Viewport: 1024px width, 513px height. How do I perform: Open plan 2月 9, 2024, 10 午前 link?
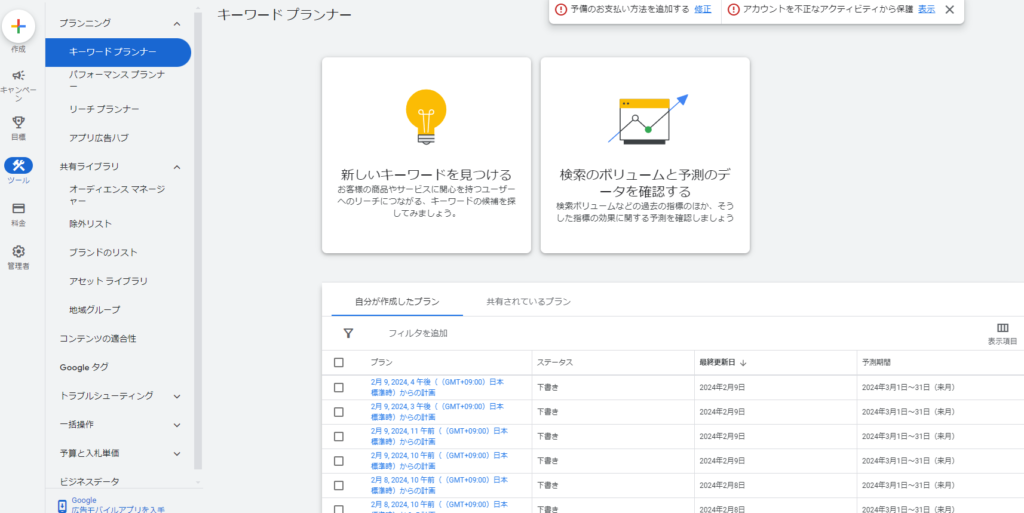coord(439,461)
